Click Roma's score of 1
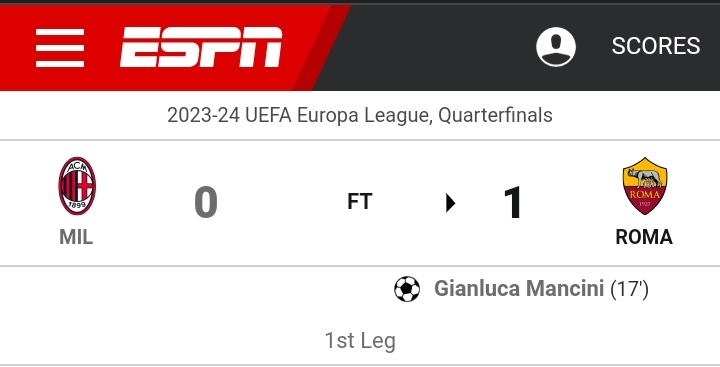 tap(513, 202)
